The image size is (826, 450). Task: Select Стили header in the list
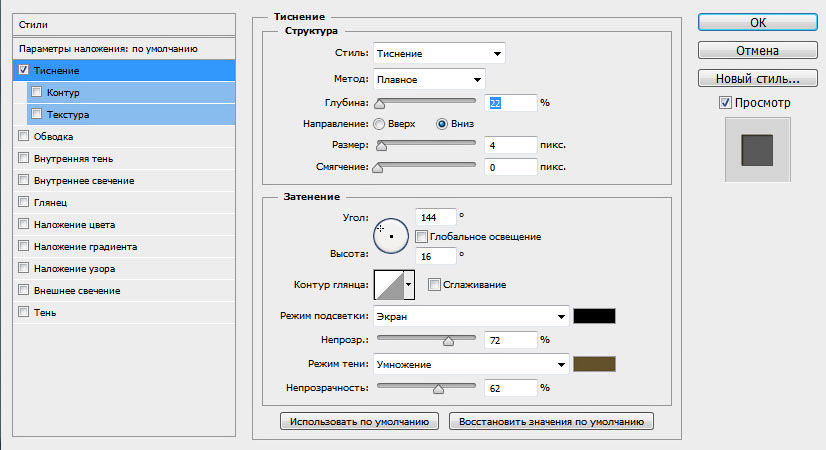coord(124,25)
